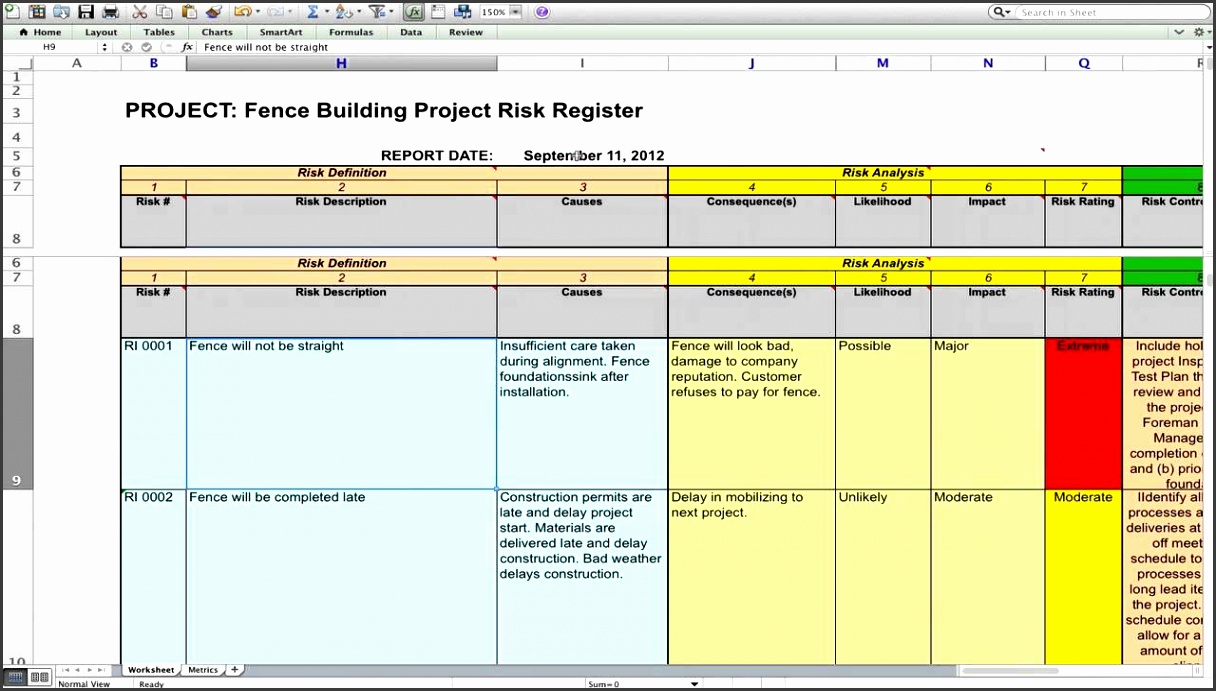Click the red Extreme risk rating cell
1216x691 pixels.
point(1083,410)
